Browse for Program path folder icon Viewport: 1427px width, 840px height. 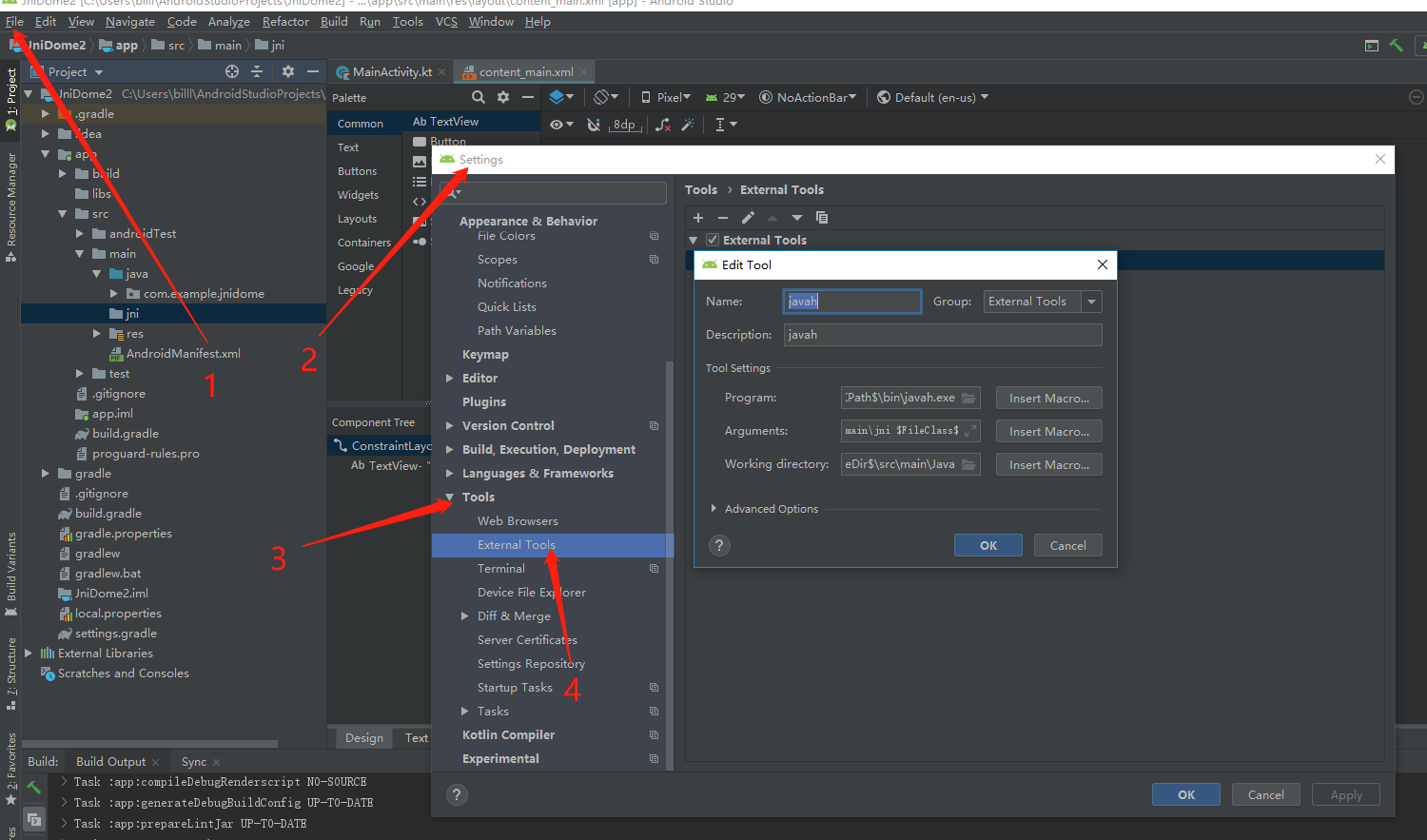[968, 398]
